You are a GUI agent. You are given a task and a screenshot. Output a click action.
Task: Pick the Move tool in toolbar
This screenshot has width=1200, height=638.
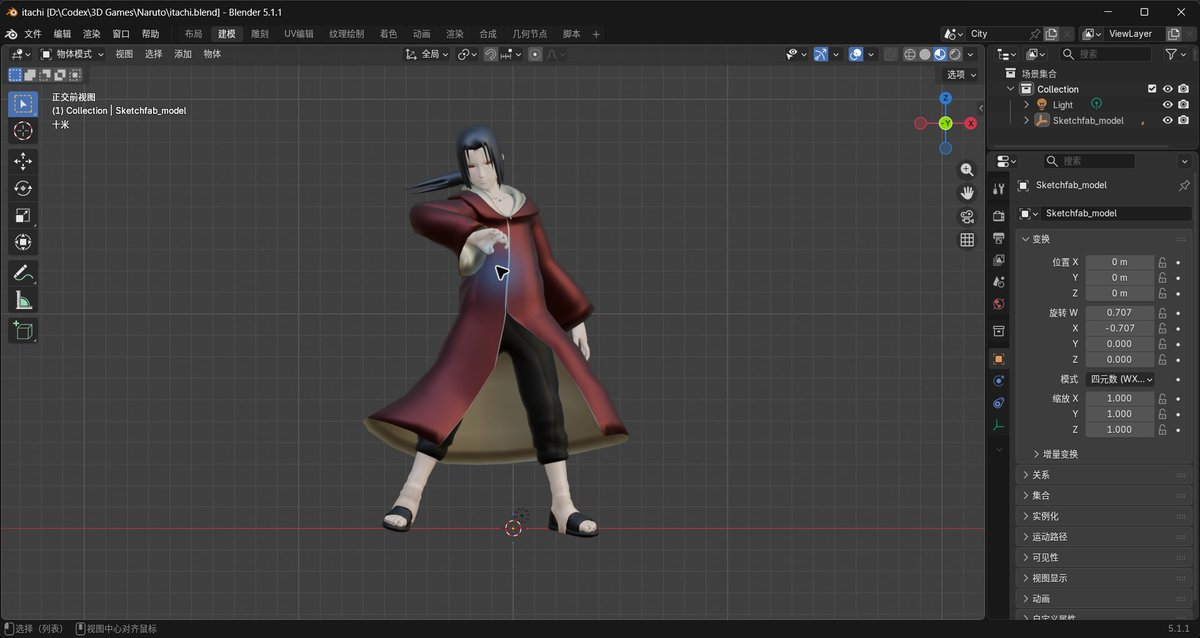click(x=23, y=161)
